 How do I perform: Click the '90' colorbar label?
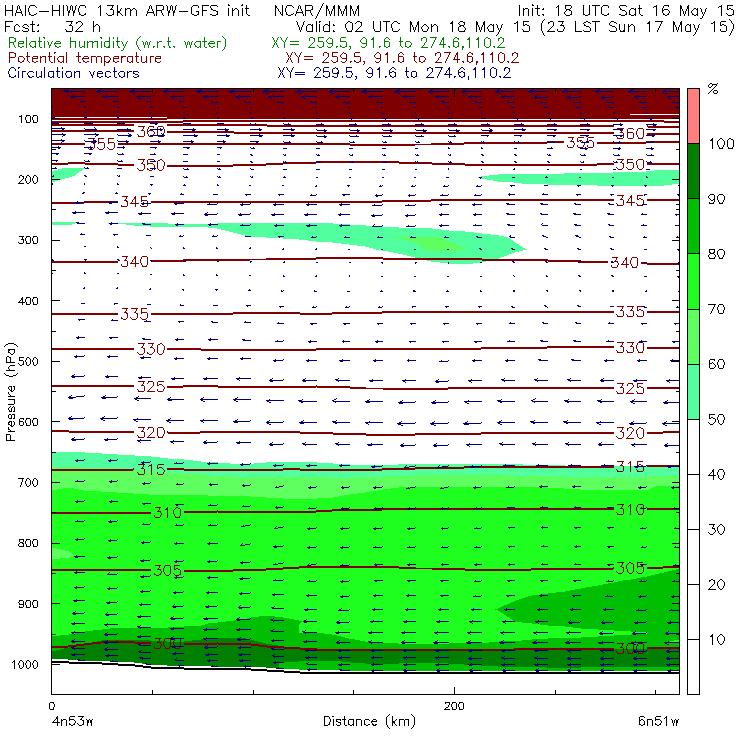(x=716, y=199)
